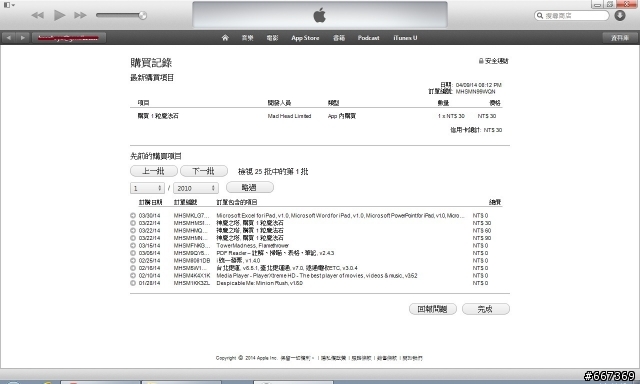Image resolution: width=640 pixels, height=384 pixels.
Task: Switch to the Podcast tab
Action: pyautogui.click(x=369, y=38)
